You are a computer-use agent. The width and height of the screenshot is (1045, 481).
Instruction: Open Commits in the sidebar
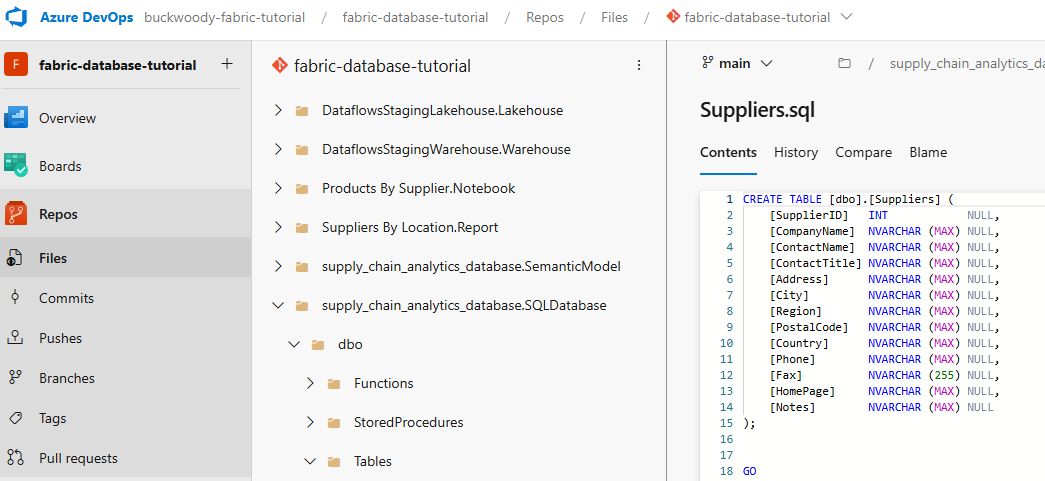(x=66, y=298)
